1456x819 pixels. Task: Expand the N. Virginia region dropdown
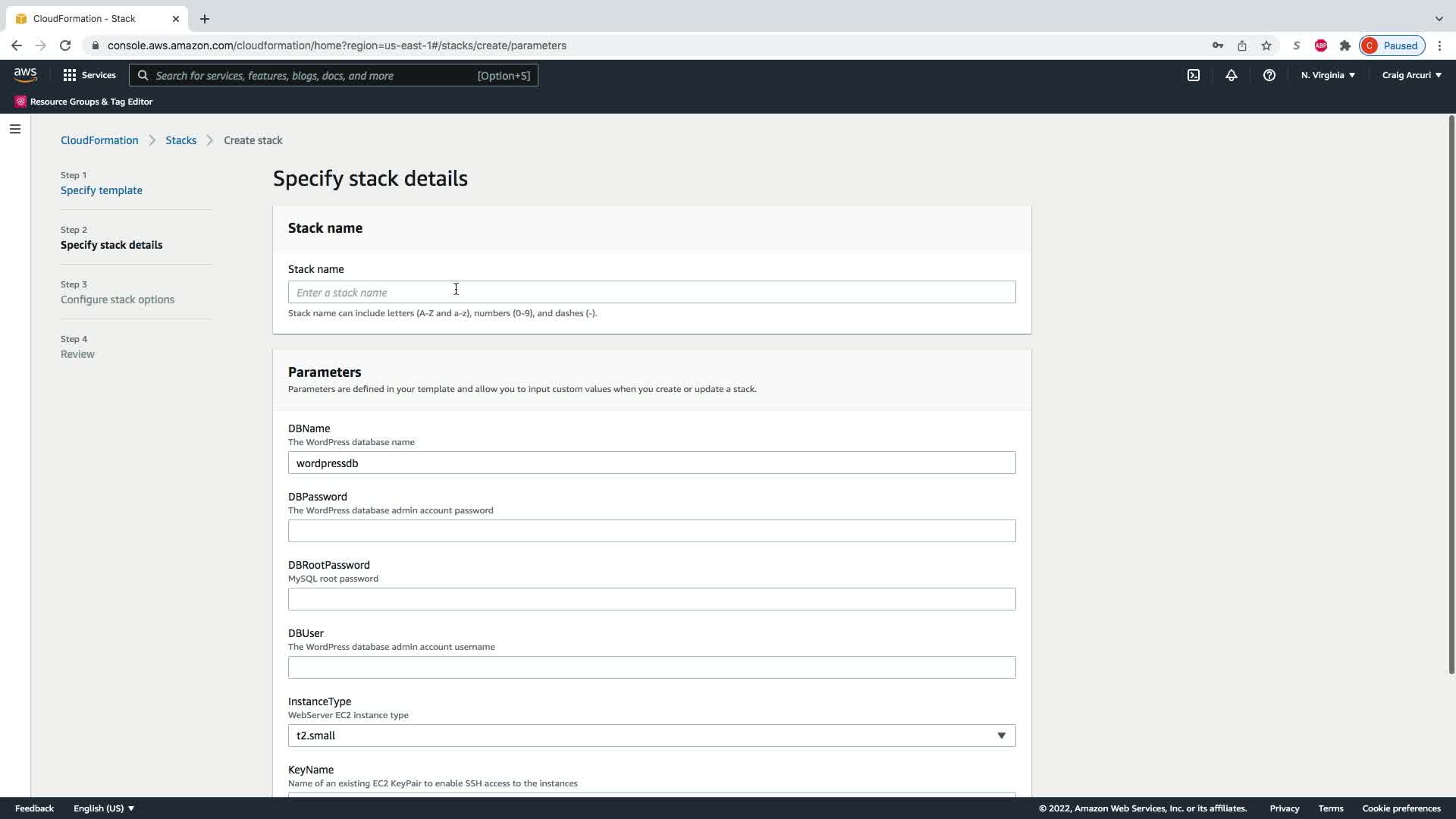click(x=1327, y=75)
